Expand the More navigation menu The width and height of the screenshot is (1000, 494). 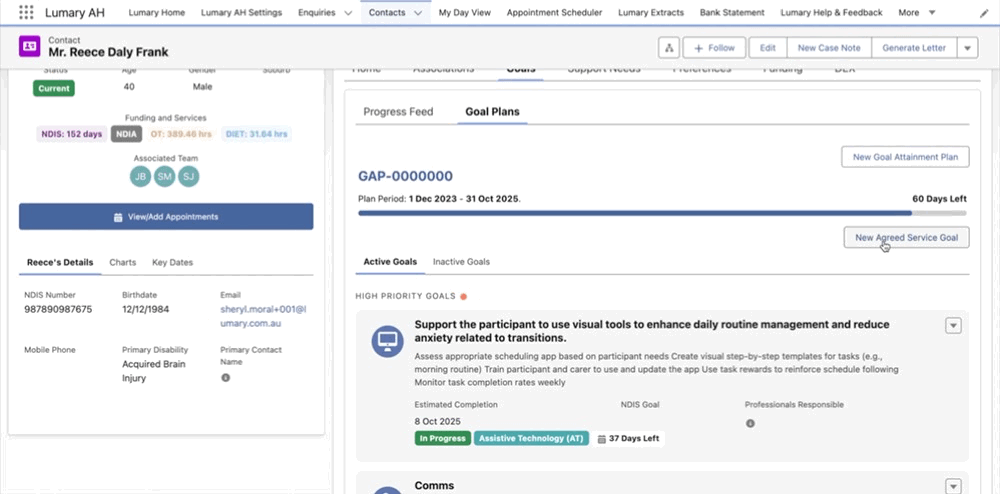(x=917, y=13)
